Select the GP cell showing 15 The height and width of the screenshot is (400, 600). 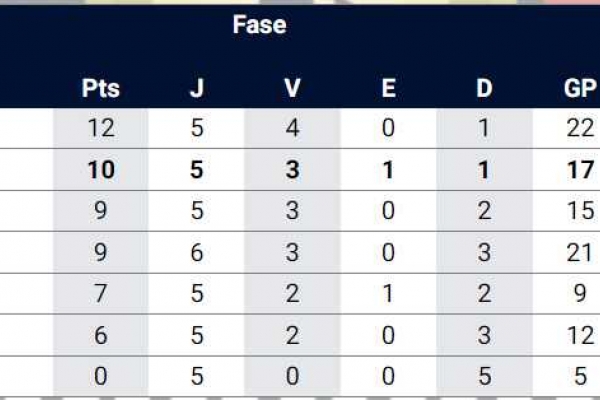click(580, 211)
